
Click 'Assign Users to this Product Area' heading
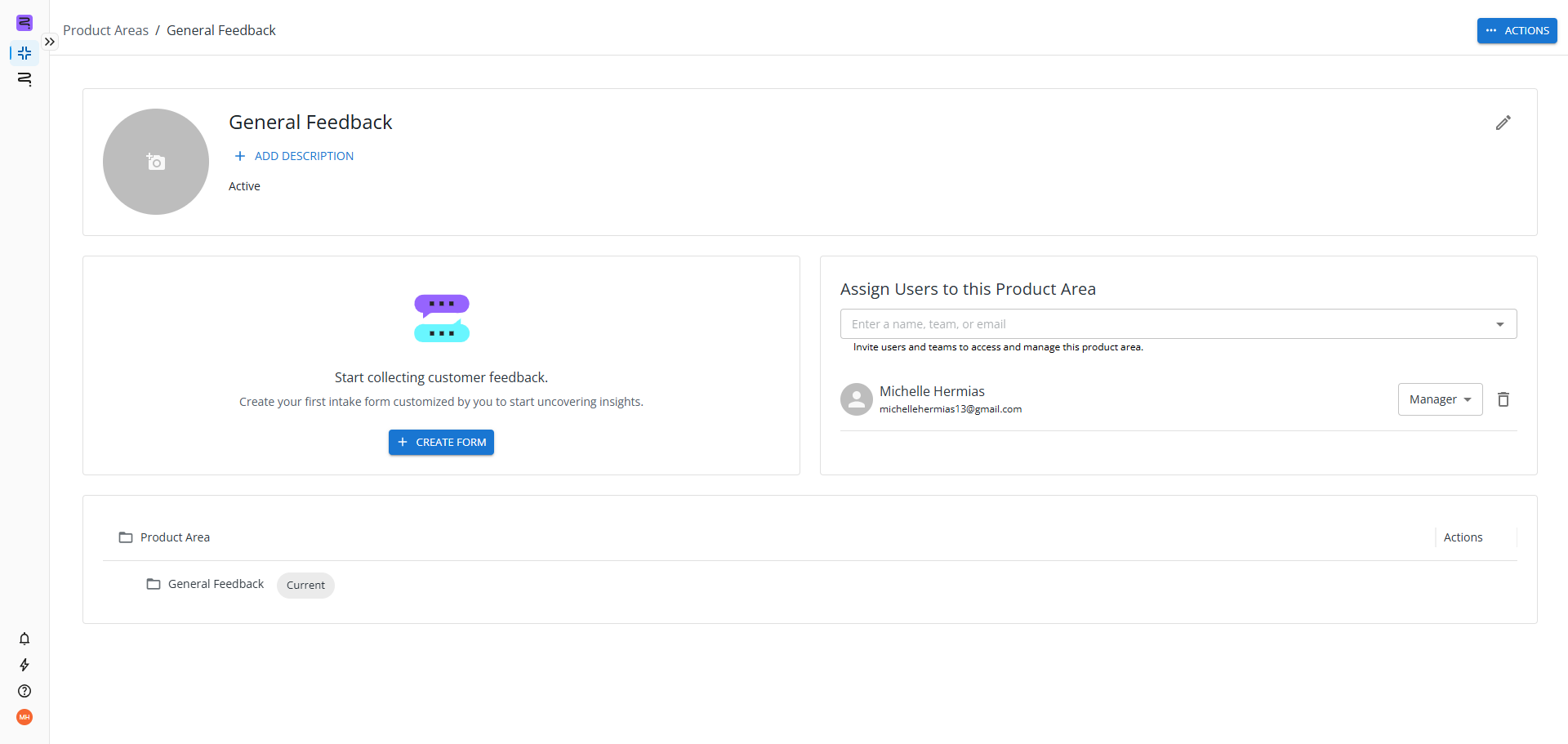[968, 289]
